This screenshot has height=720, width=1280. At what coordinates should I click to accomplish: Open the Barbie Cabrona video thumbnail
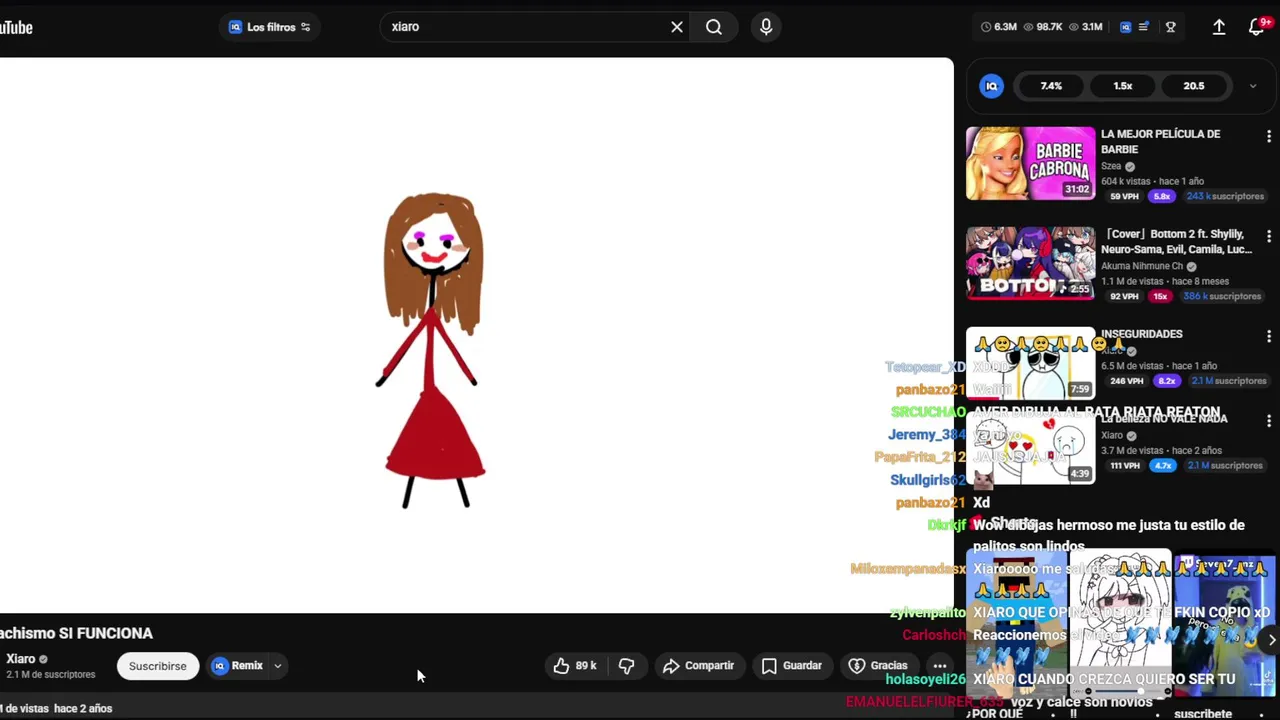(1031, 163)
